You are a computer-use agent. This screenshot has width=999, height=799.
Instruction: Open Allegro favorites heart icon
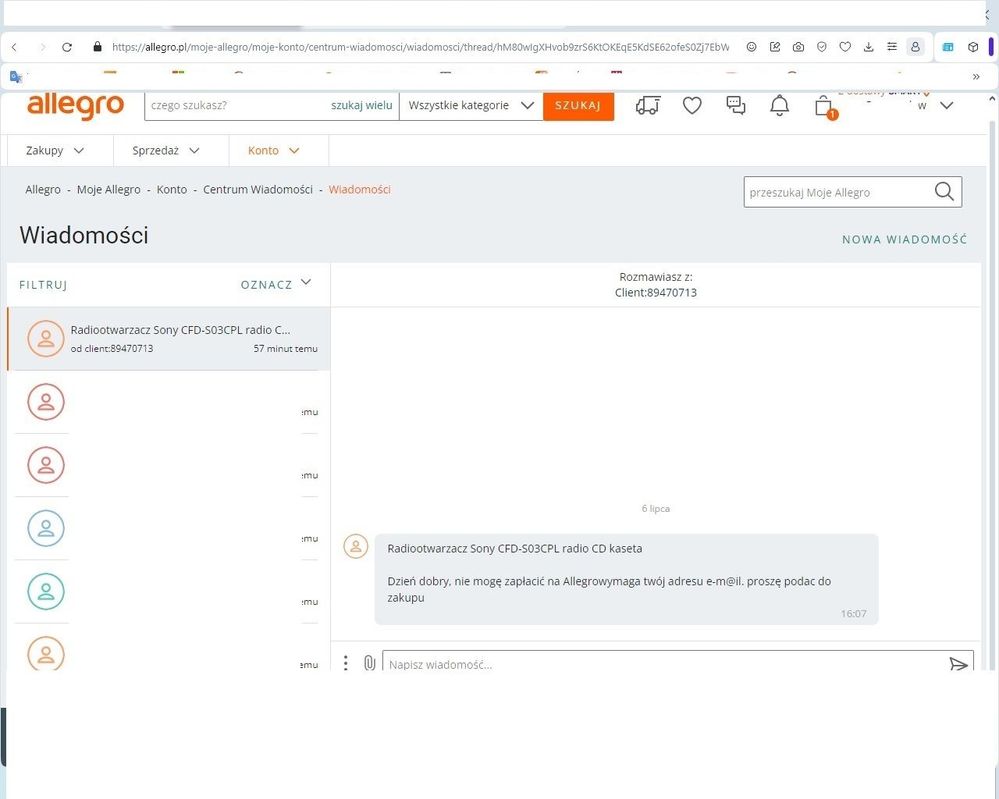692,105
